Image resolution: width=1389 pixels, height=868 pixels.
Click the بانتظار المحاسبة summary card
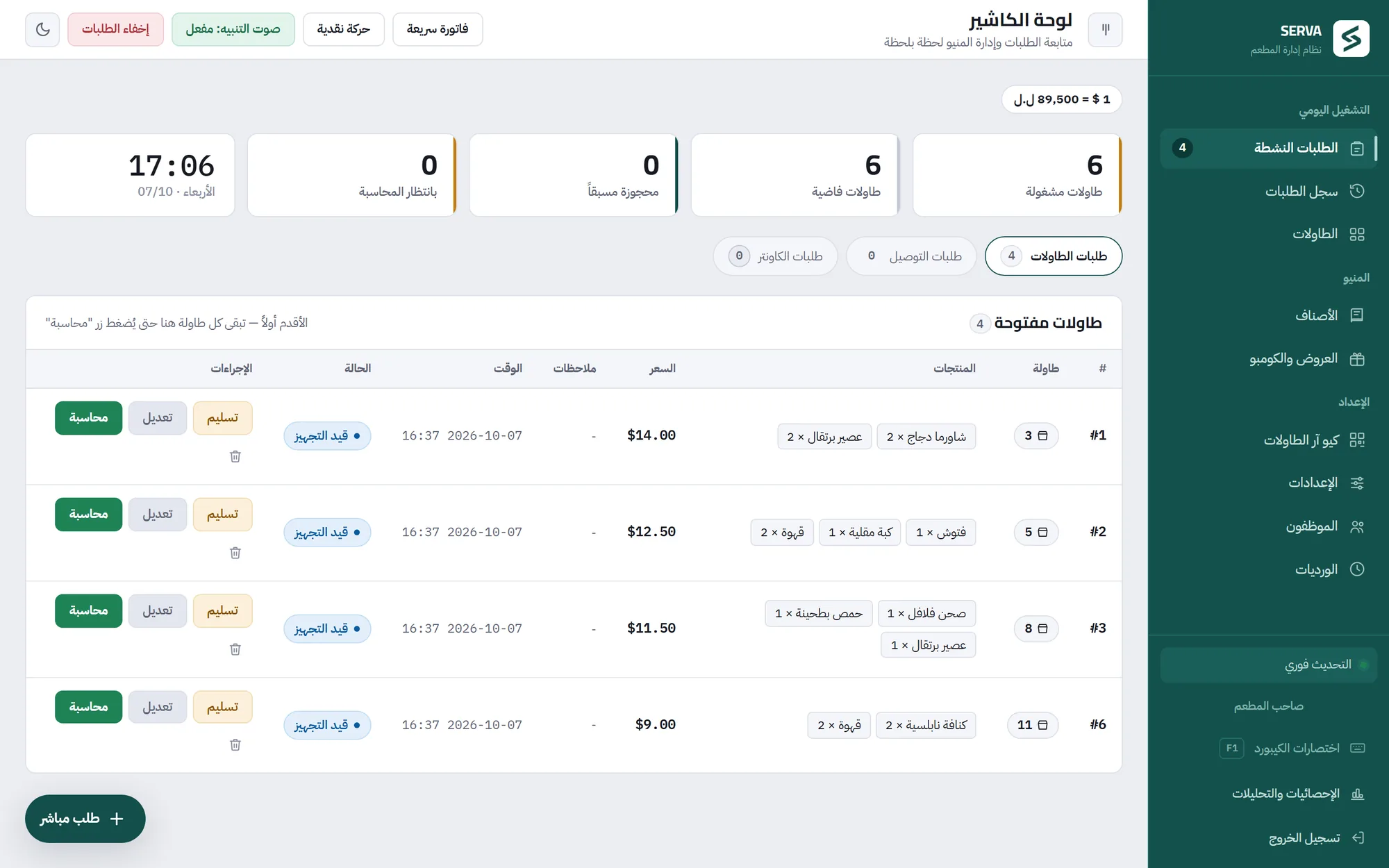click(x=352, y=175)
